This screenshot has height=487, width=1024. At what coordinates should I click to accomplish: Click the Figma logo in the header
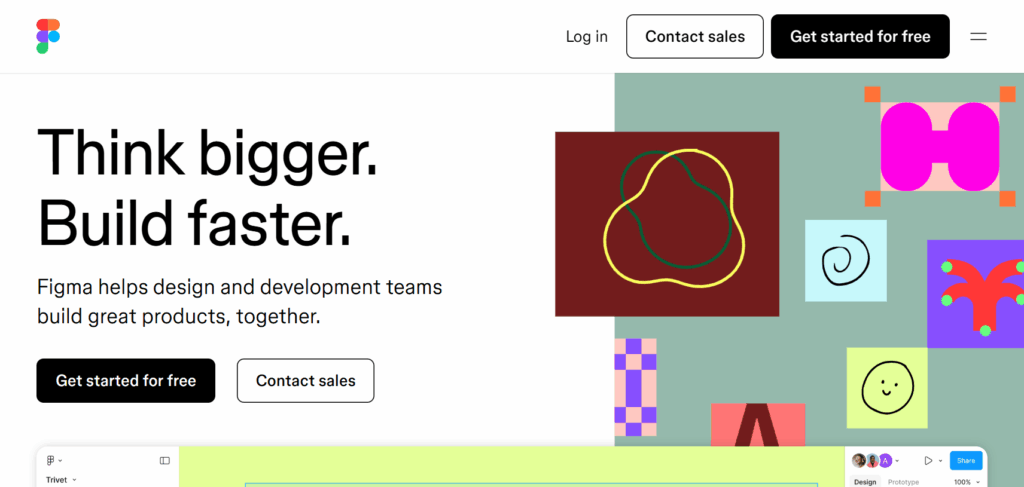pos(48,37)
